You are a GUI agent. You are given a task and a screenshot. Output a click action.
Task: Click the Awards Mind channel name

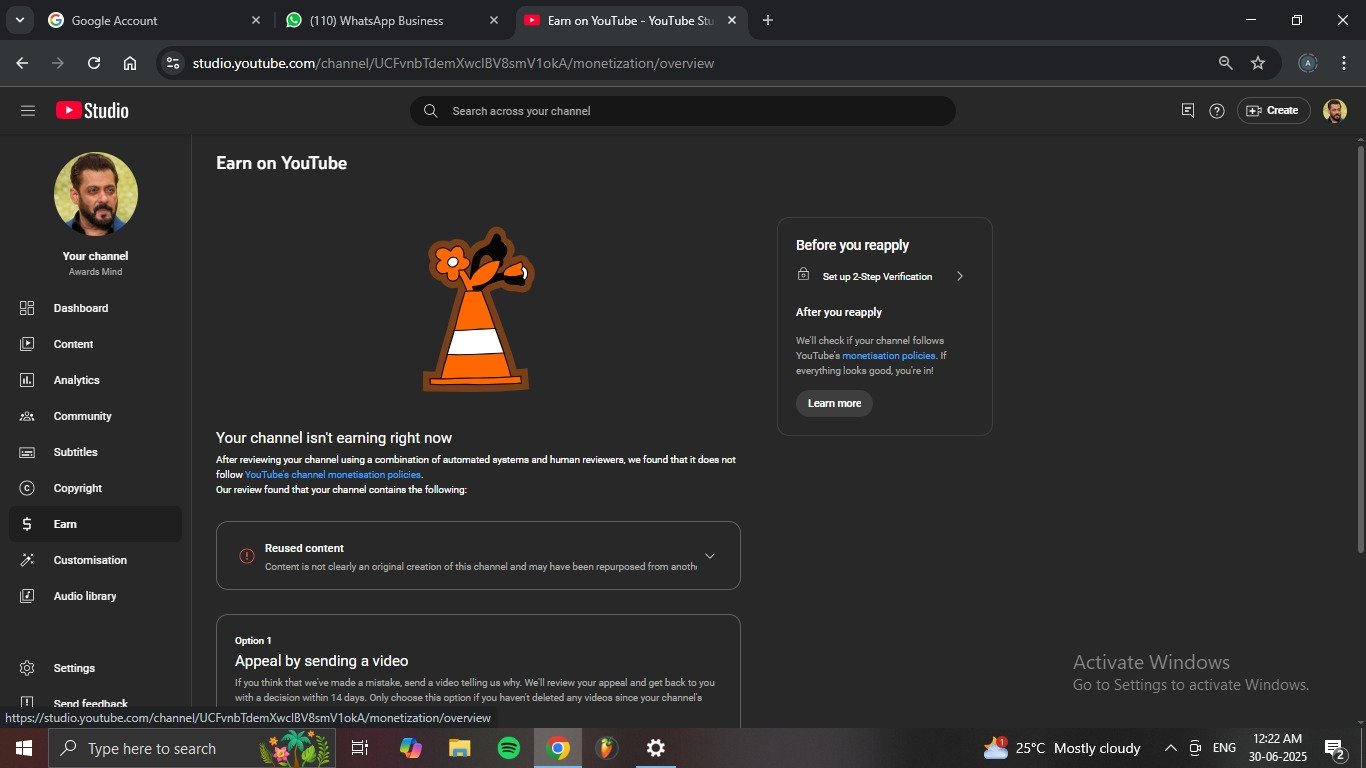tap(95, 272)
